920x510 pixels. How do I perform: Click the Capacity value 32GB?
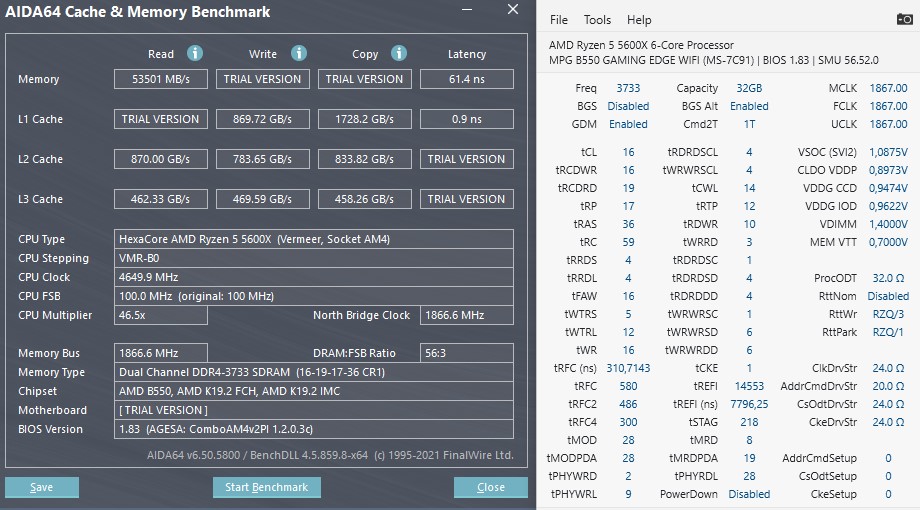(x=749, y=88)
